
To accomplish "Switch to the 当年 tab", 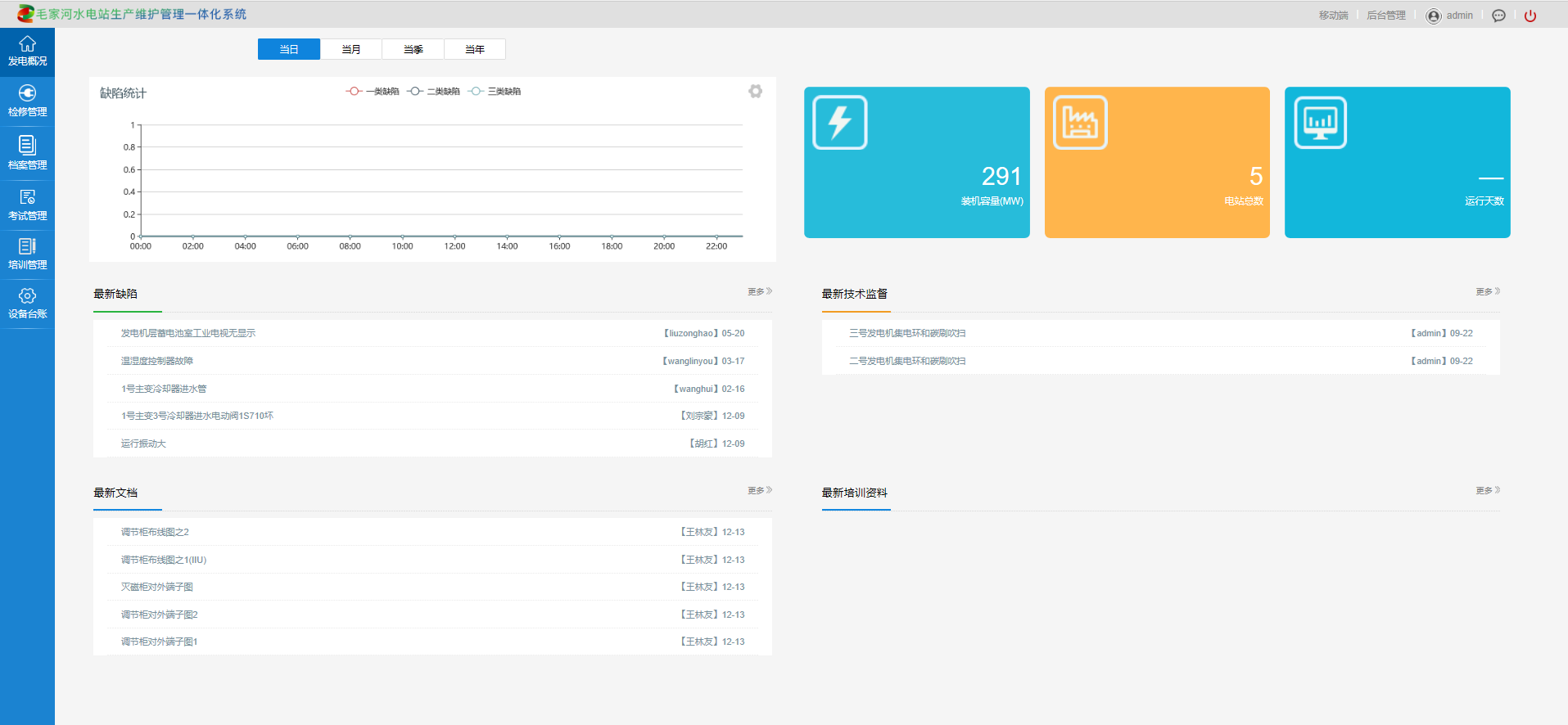I will tap(475, 49).
